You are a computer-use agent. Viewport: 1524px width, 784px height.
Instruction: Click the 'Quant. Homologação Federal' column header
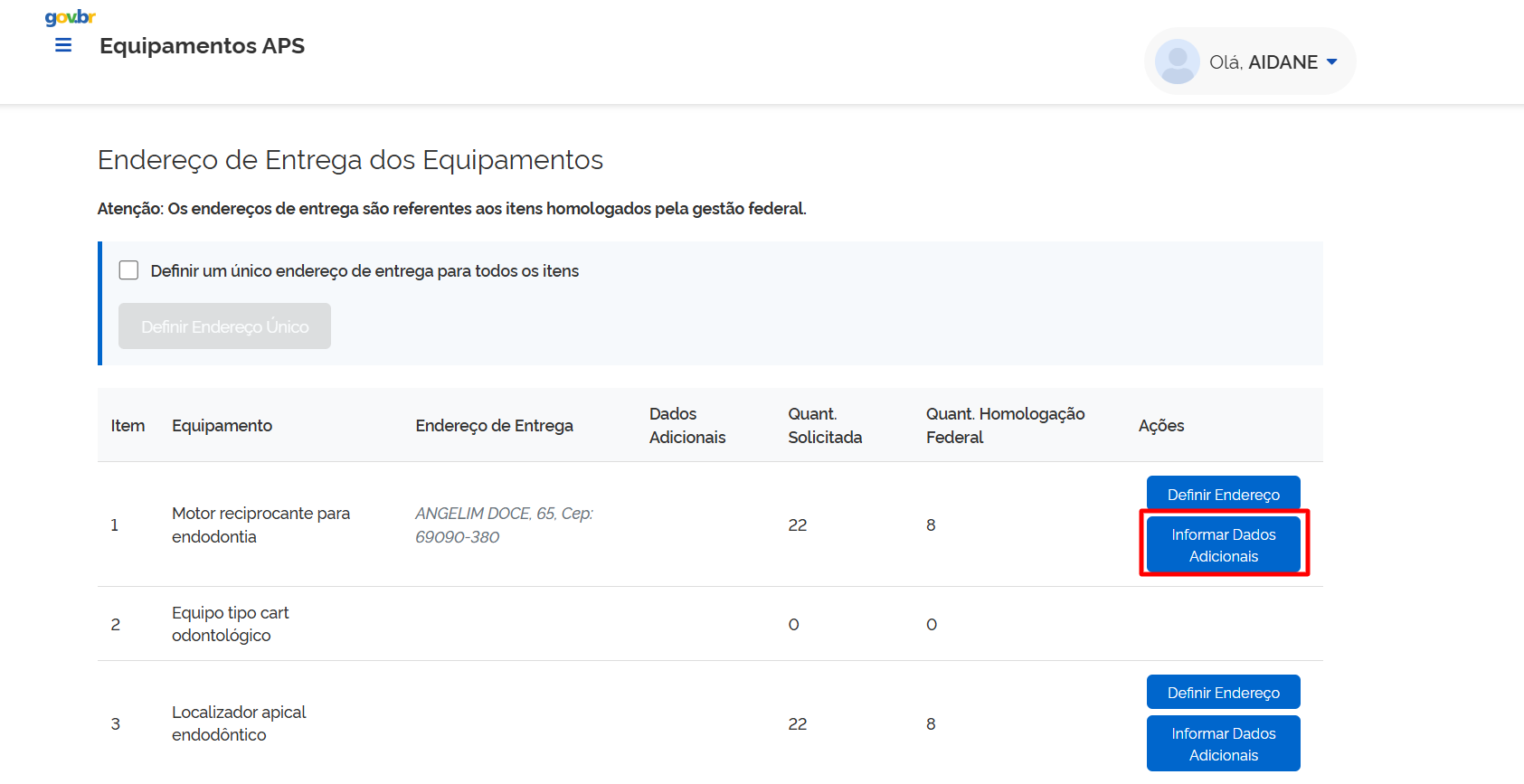[x=1005, y=426]
